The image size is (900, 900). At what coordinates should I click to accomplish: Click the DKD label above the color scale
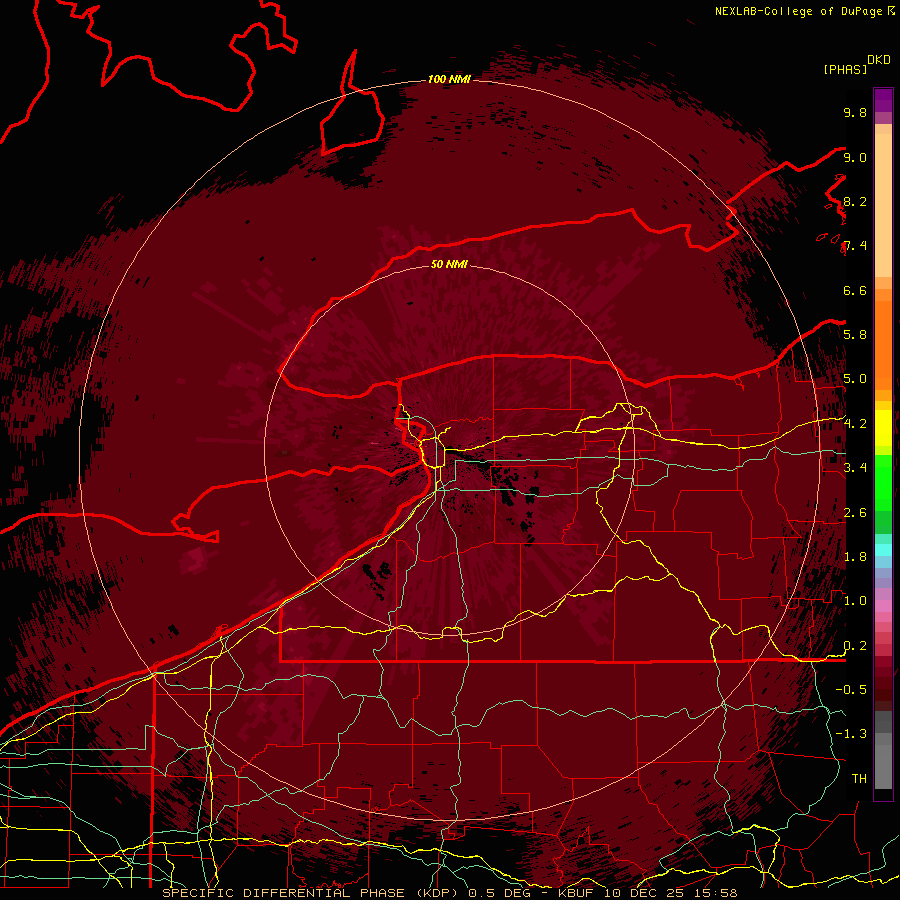pos(879,60)
